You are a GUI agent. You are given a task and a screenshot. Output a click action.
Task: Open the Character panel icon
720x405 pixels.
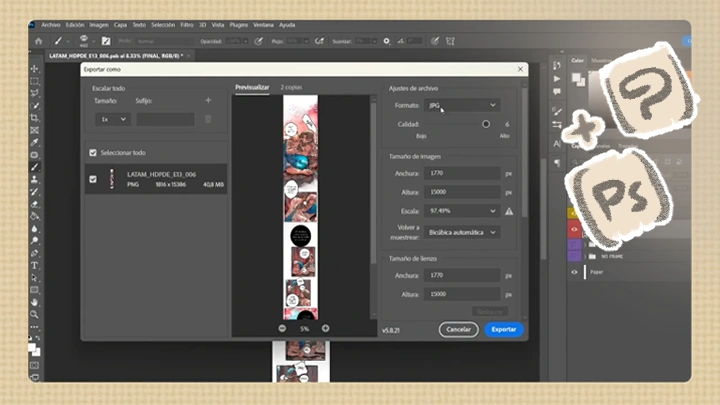click(557, 144)
